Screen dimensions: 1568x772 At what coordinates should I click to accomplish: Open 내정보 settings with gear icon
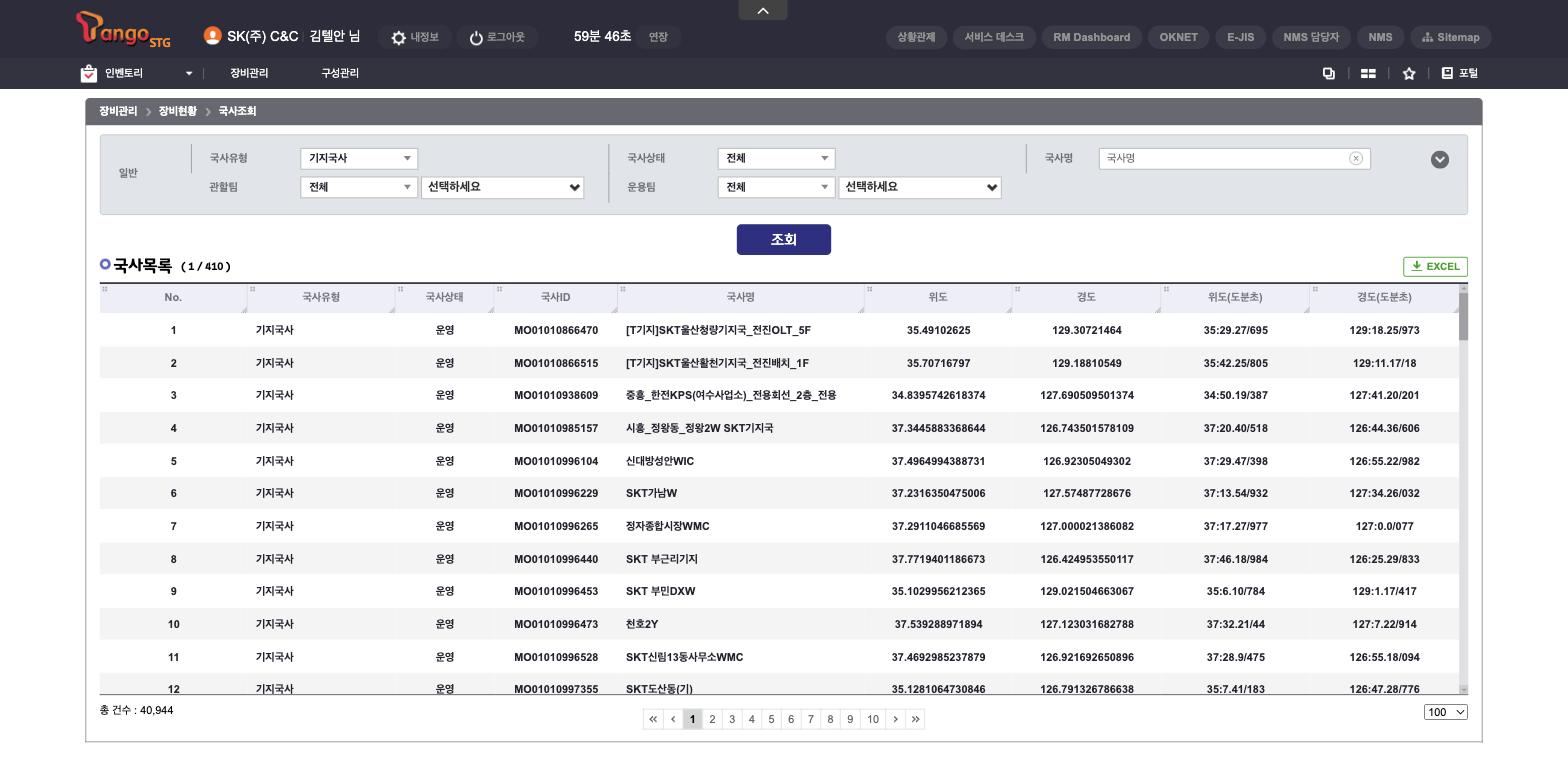415,37
